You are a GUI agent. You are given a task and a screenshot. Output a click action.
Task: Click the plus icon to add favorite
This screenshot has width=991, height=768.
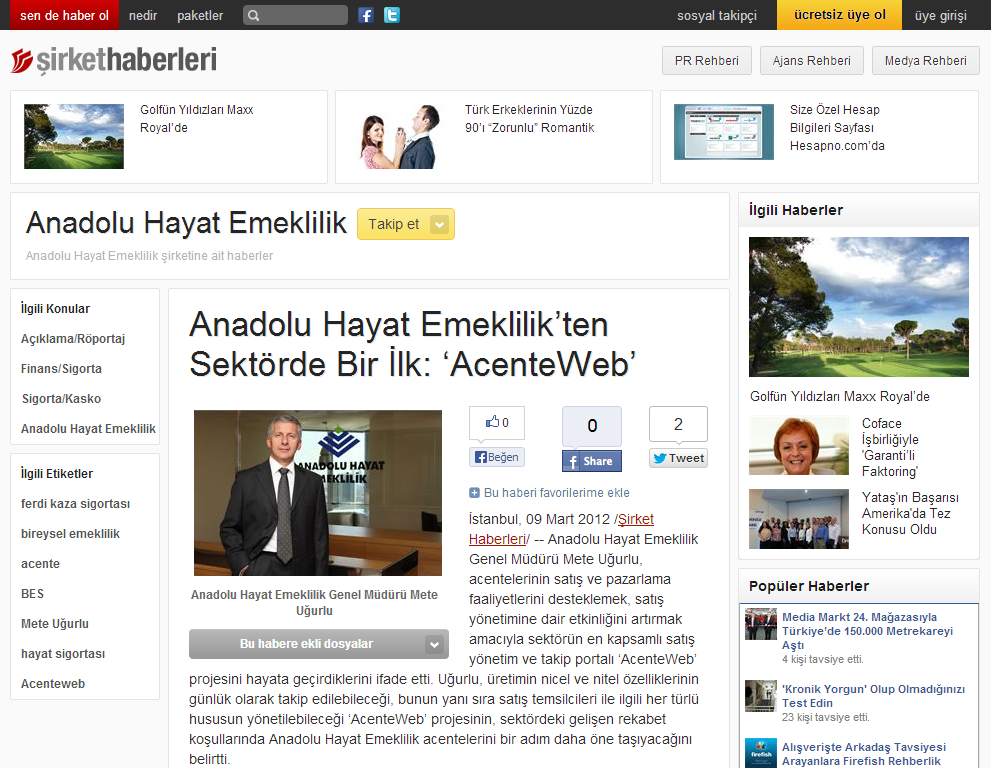pyautogui.click(x=474, y=493)
